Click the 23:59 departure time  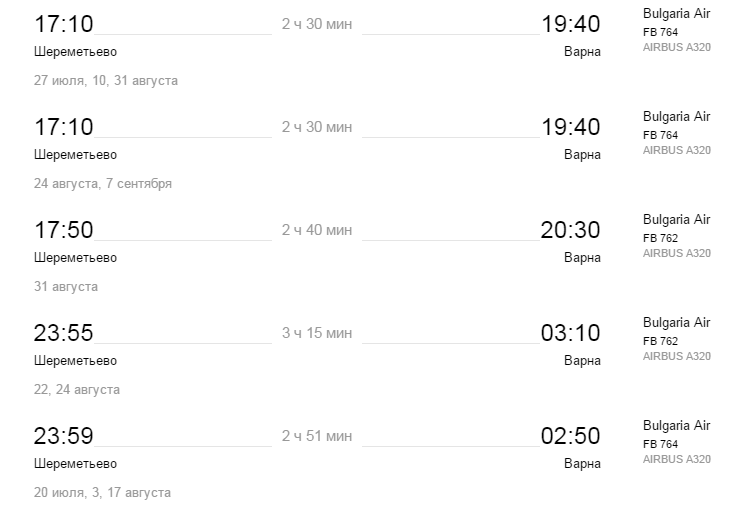[64, 436]
